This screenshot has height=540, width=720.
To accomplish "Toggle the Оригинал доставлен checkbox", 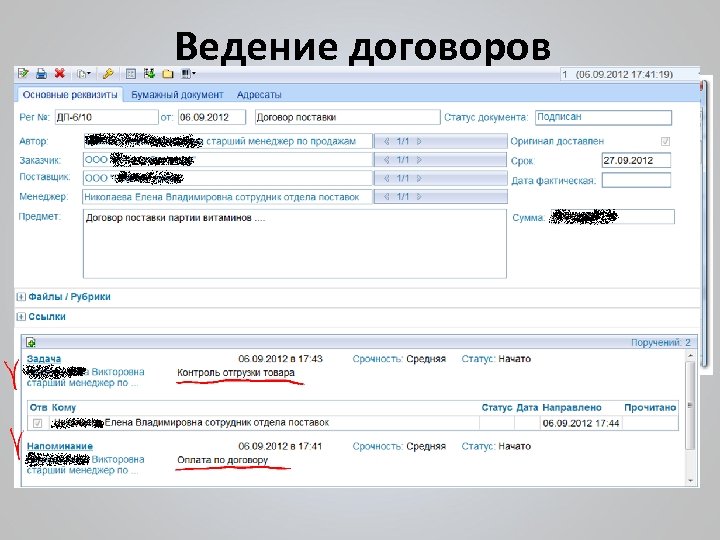I will tap(665, 141).
